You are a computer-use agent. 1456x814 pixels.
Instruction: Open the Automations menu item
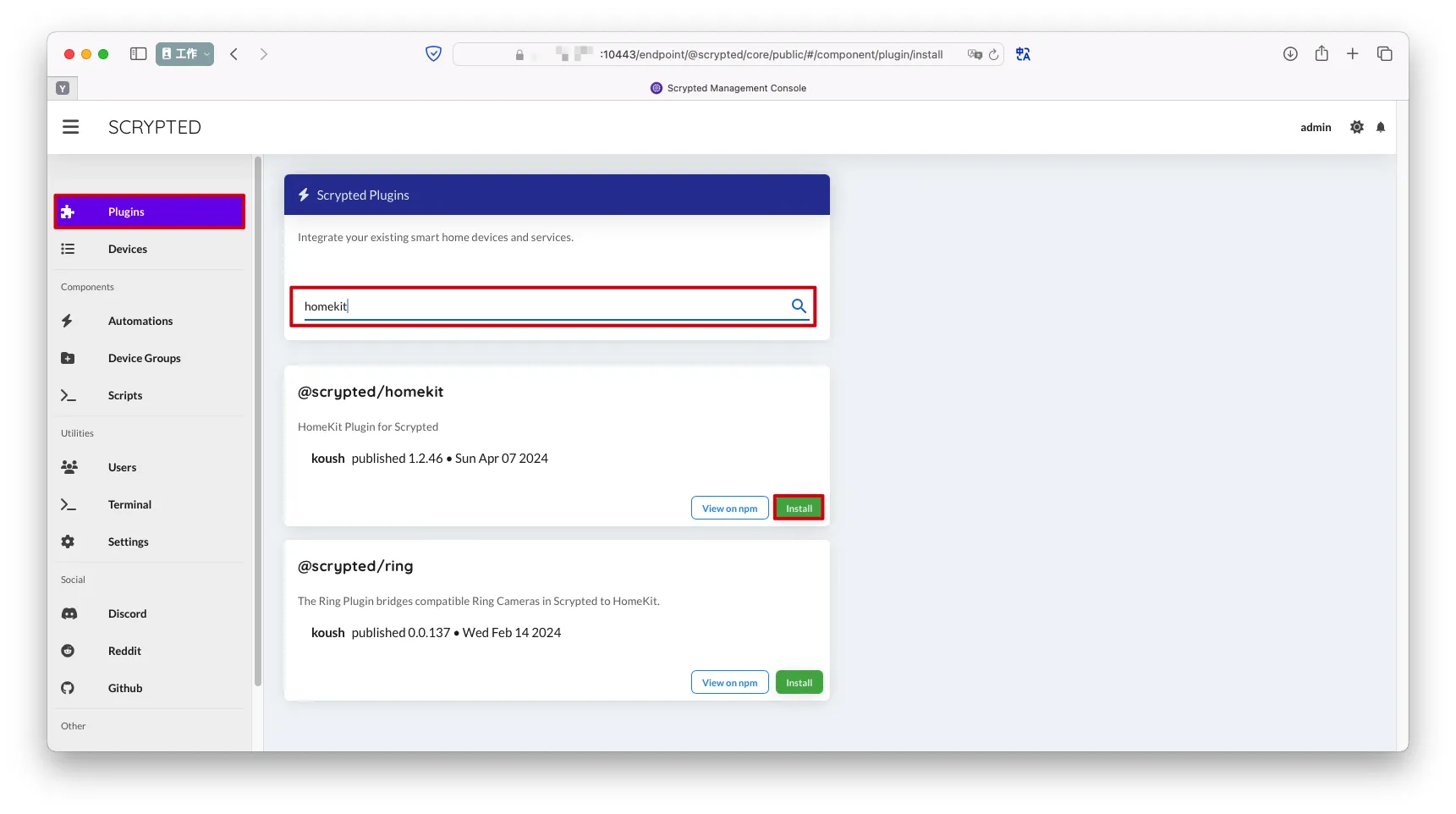tap(150, 321)
